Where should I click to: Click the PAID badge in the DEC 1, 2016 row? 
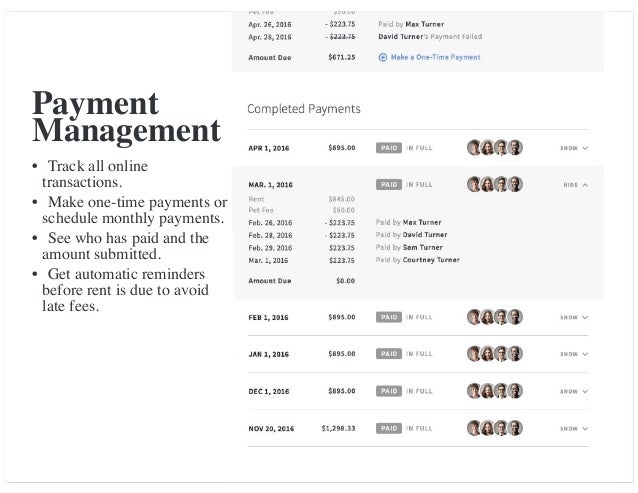(389, 391)
